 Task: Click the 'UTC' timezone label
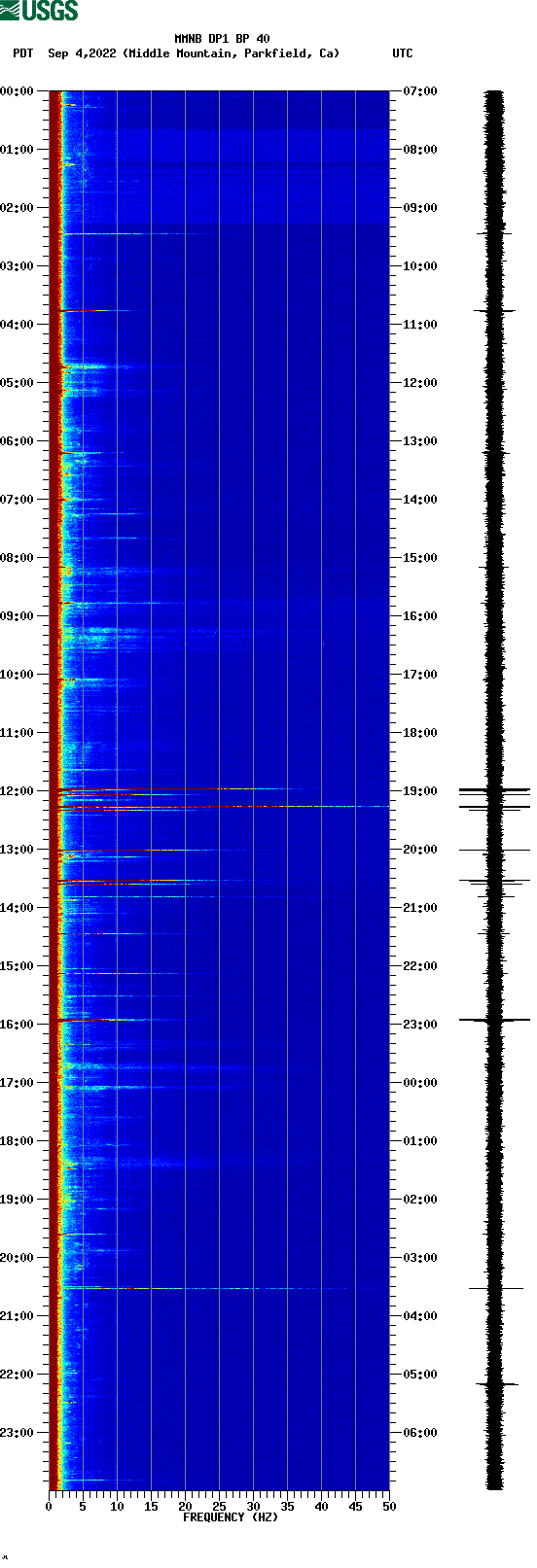[x=403, y=53]
